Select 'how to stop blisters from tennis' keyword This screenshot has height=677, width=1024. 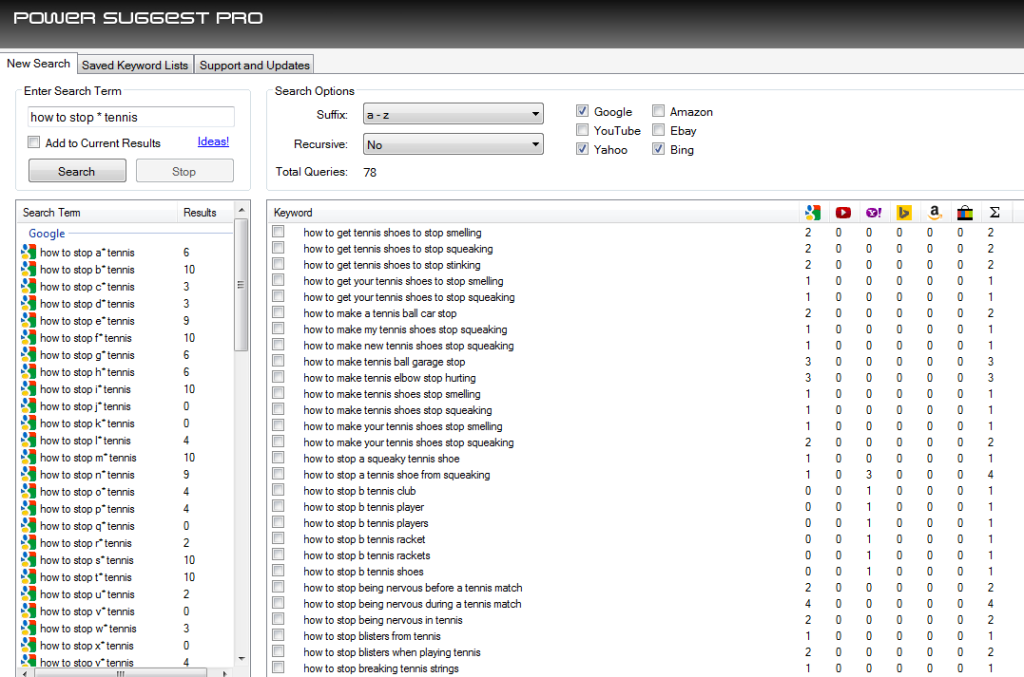point(372,636)
